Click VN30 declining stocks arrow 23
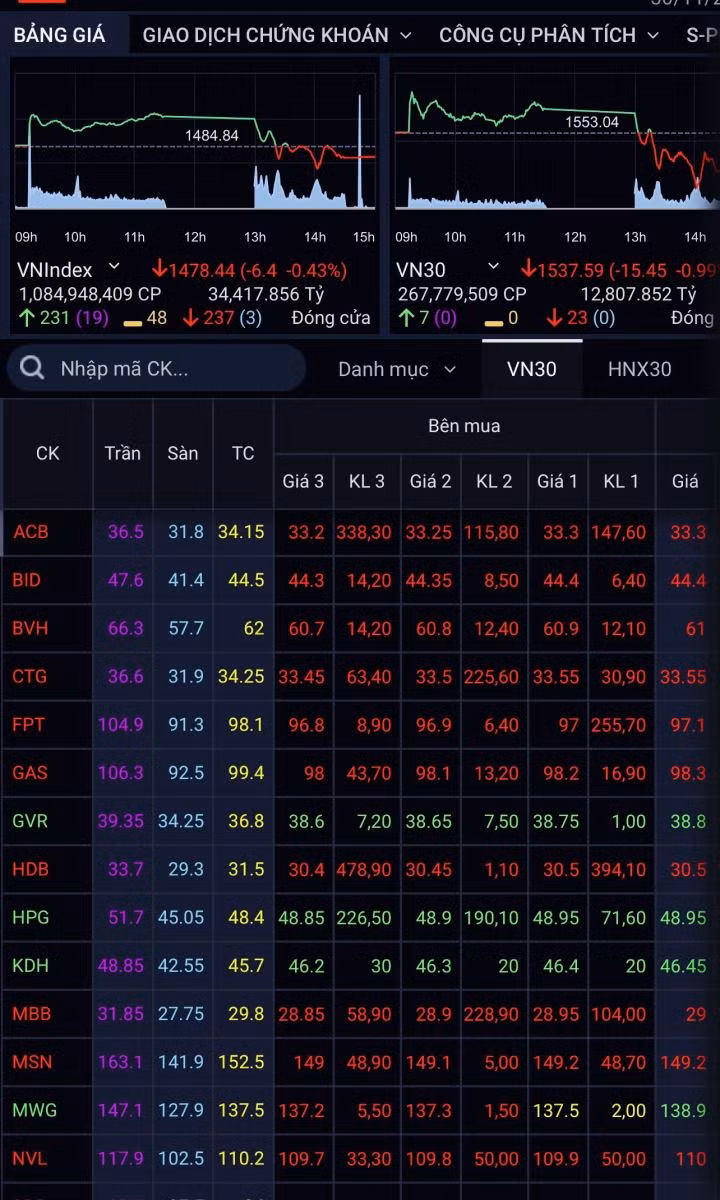Image resolution: width=720 pixels, height=1200 pixels. [565, 318]
